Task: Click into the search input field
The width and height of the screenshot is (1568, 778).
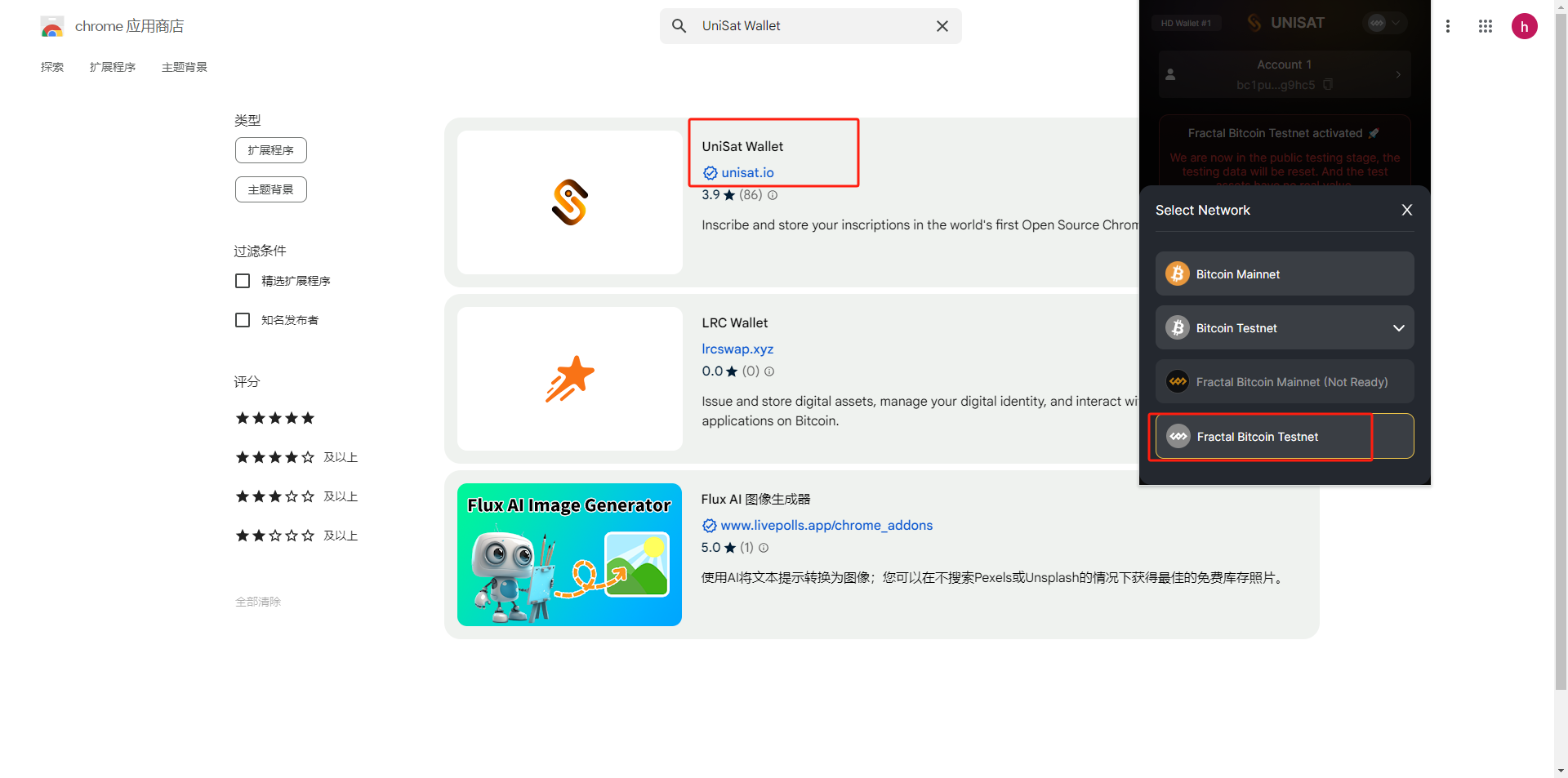Action: tap(813, 26)
